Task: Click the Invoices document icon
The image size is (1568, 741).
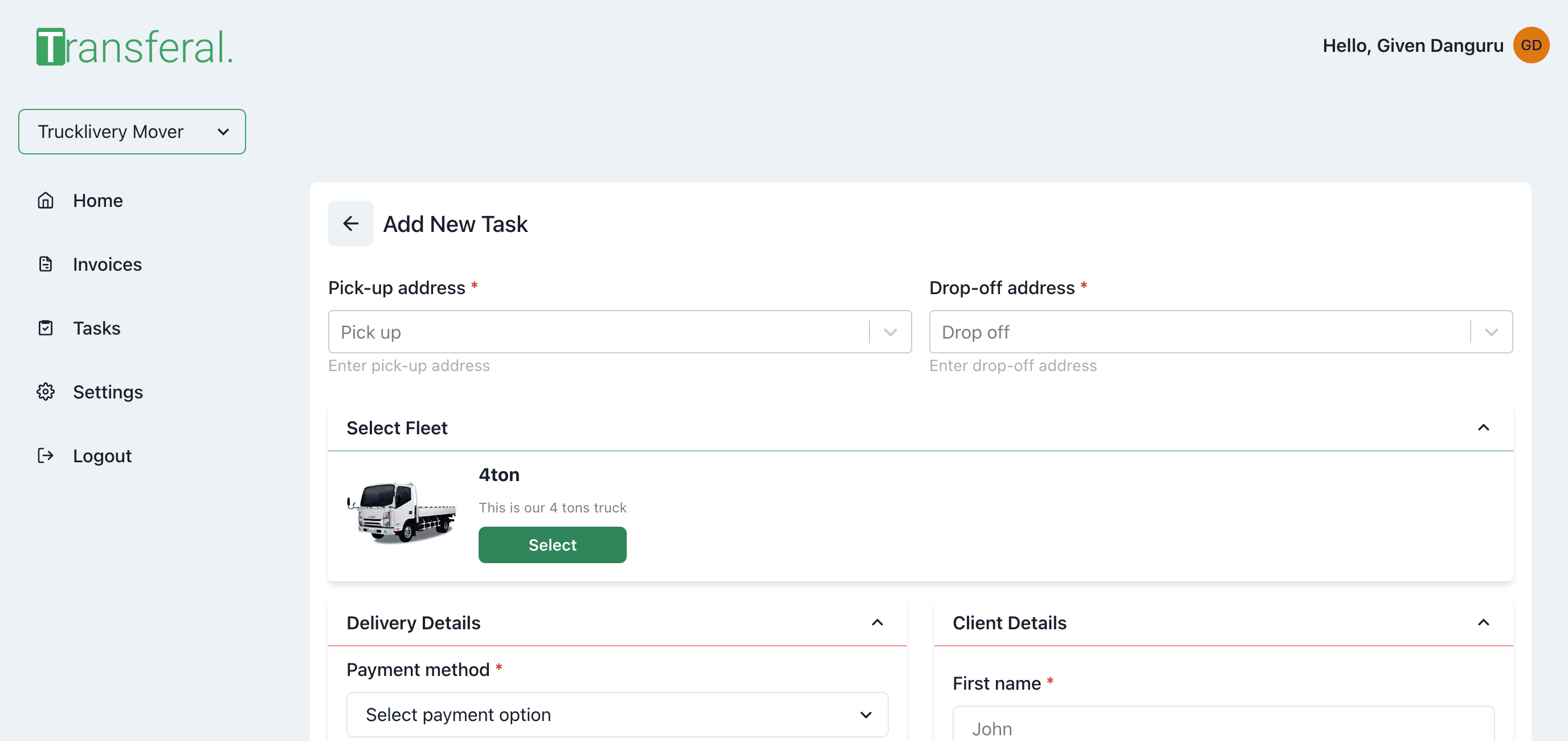Action: point(46,264)
